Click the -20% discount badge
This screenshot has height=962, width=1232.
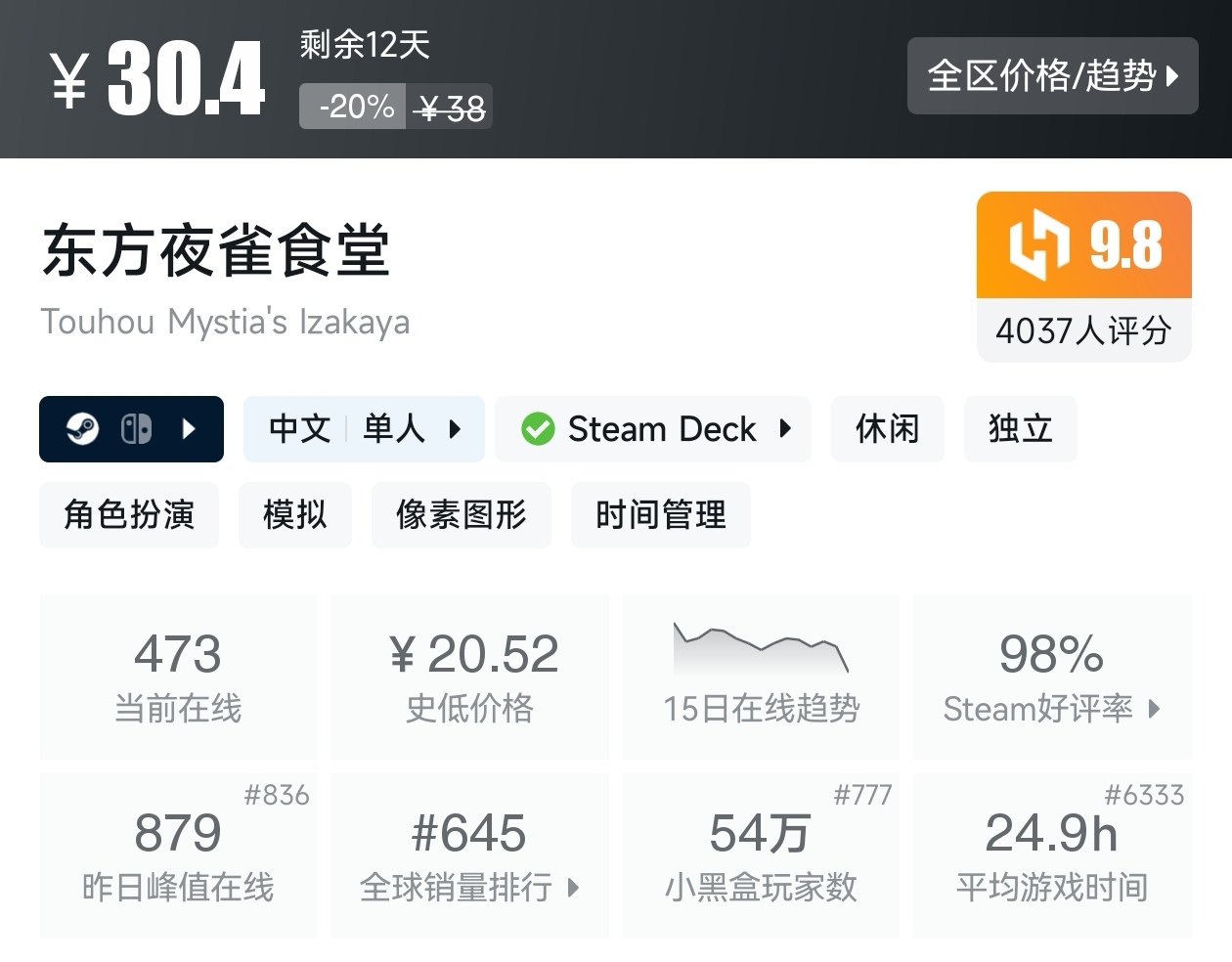(x=353, y=107)
